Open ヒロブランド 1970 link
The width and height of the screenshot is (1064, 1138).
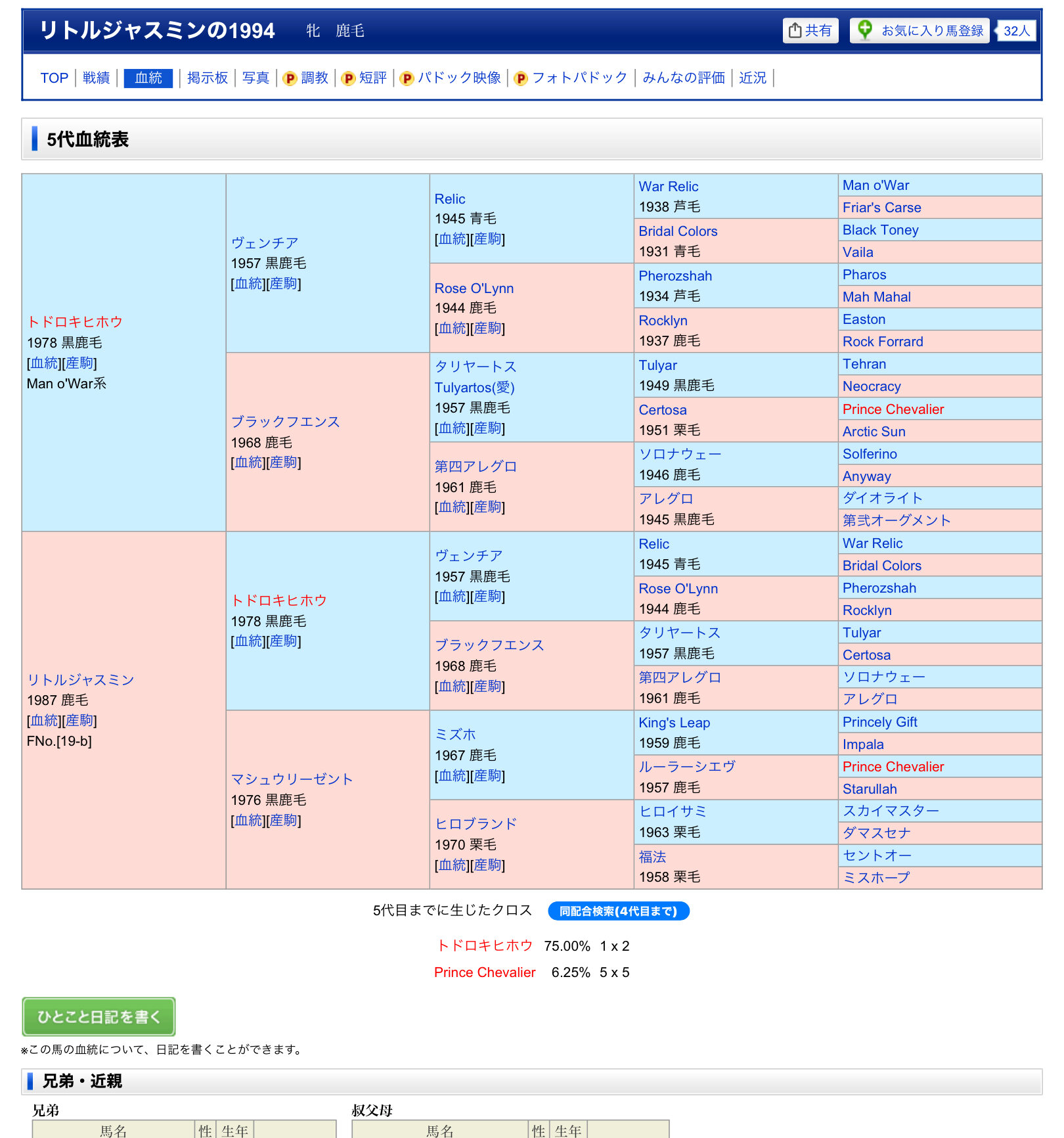476,824
